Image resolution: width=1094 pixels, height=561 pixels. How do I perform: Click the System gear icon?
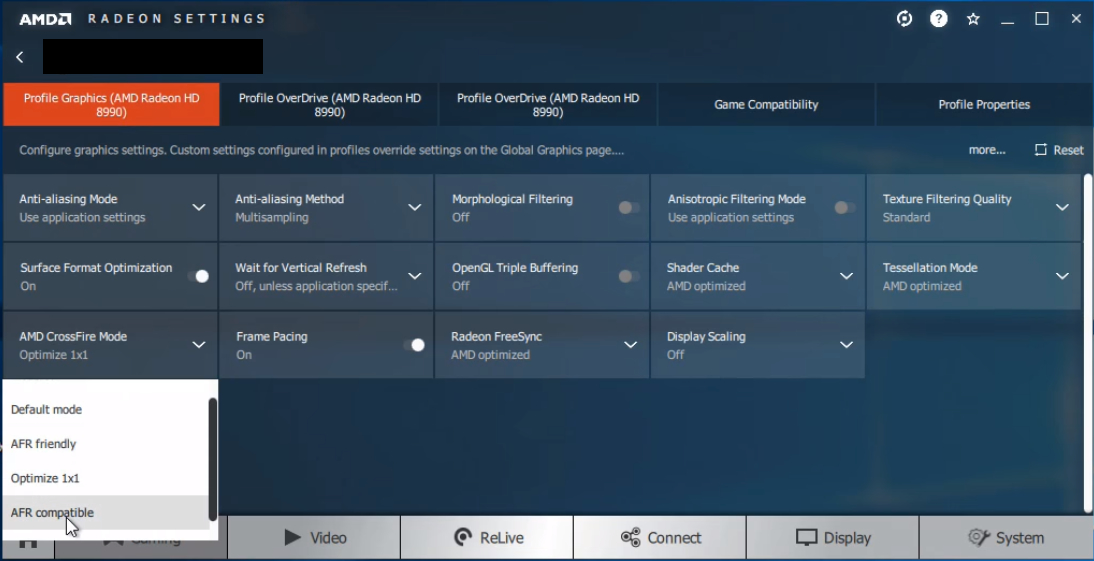(979, 537)
